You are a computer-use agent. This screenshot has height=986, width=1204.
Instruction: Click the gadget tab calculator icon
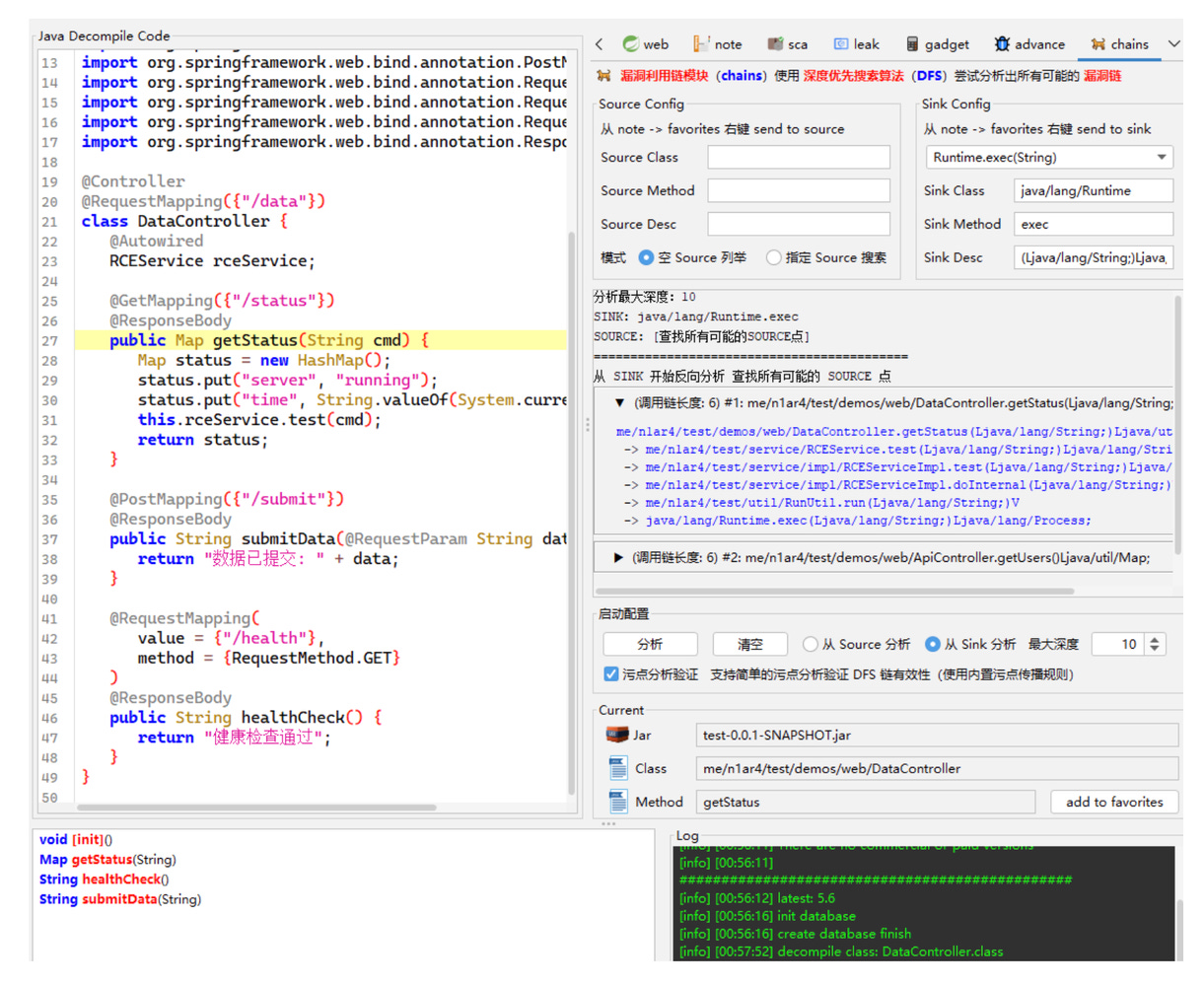click(x=912, y=44)
